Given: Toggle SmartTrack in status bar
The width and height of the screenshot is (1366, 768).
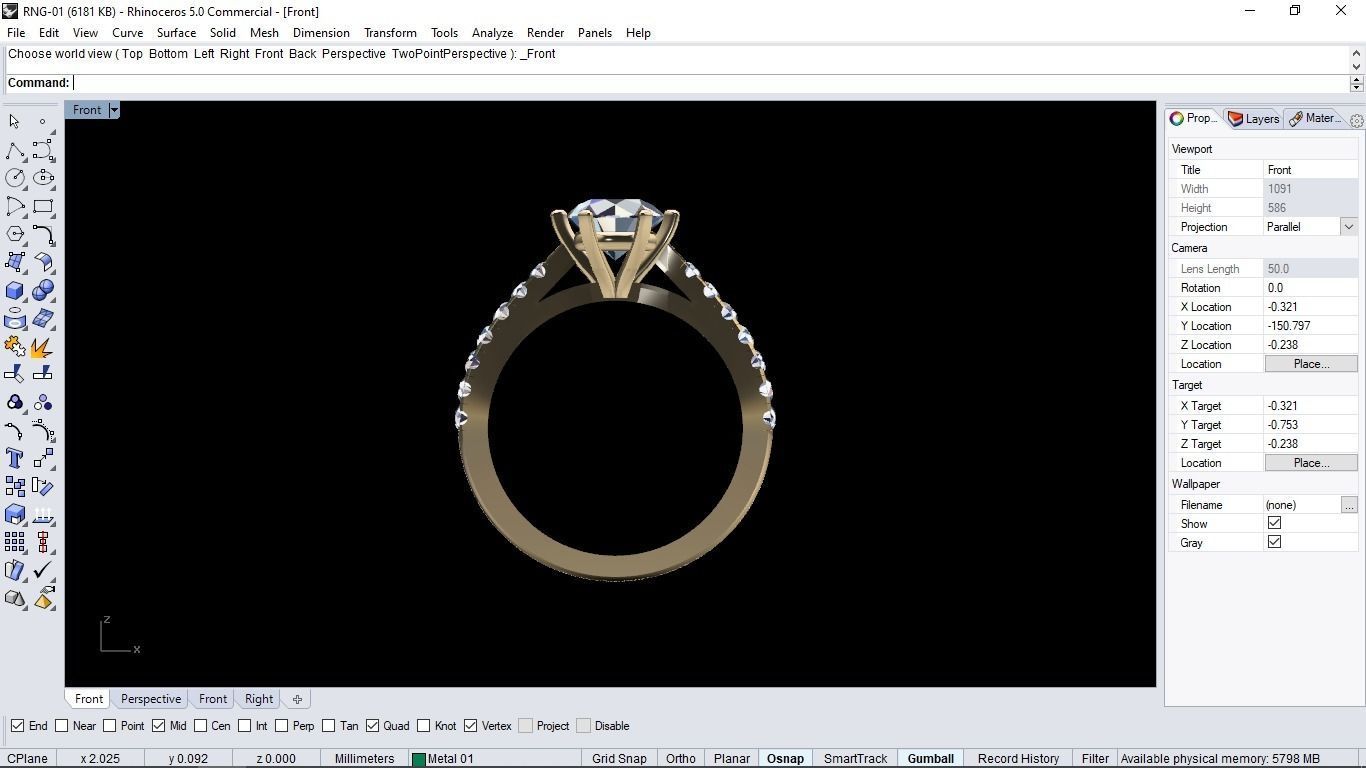Looking at the screenshot, I should [x=855, y=758].
